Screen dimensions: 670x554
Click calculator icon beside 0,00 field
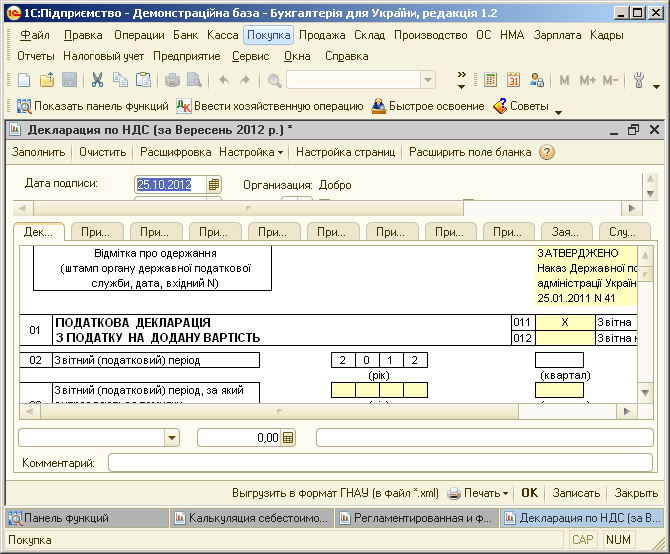pyautogui.click(x=288, y=438)
